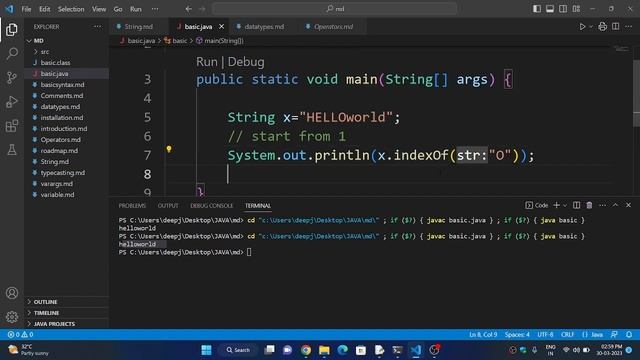Open the Manage gear icon
Viewport: 640px width, 360px height.
pyautogui.click(x=12, y=317)
